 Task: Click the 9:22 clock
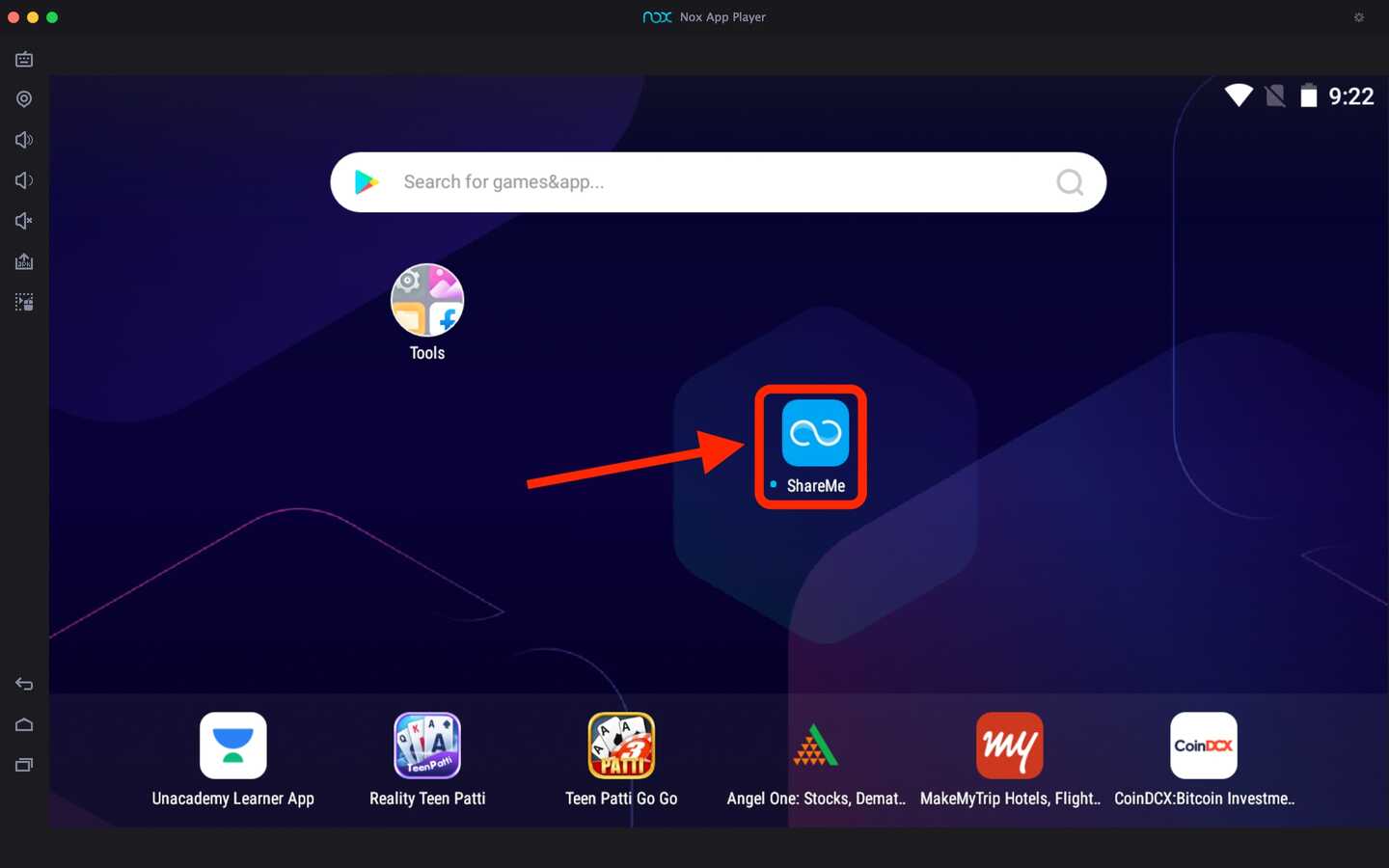(1350, 96)
